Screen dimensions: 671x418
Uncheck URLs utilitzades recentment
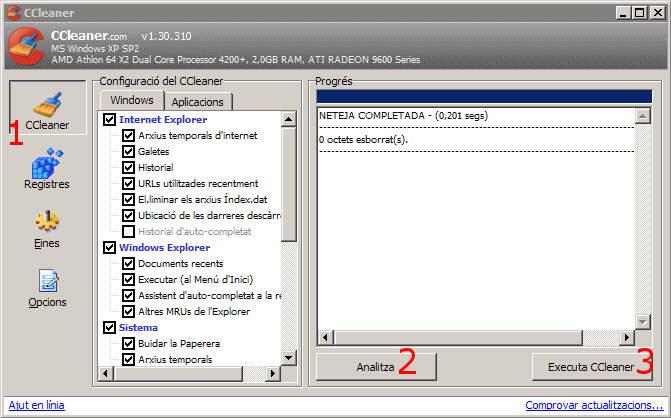(128, 184)
